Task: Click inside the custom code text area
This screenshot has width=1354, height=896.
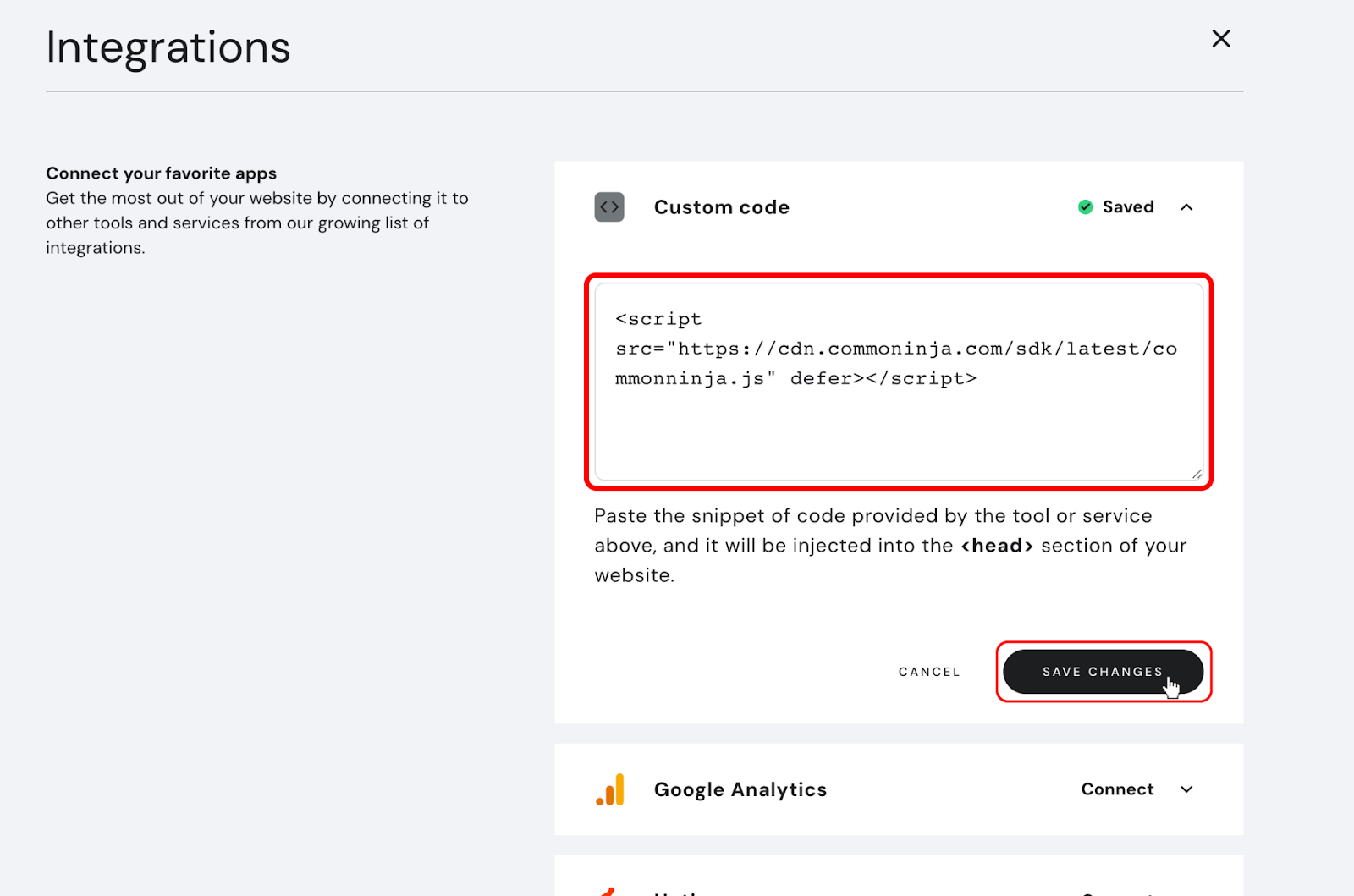Action: [899, 382]
